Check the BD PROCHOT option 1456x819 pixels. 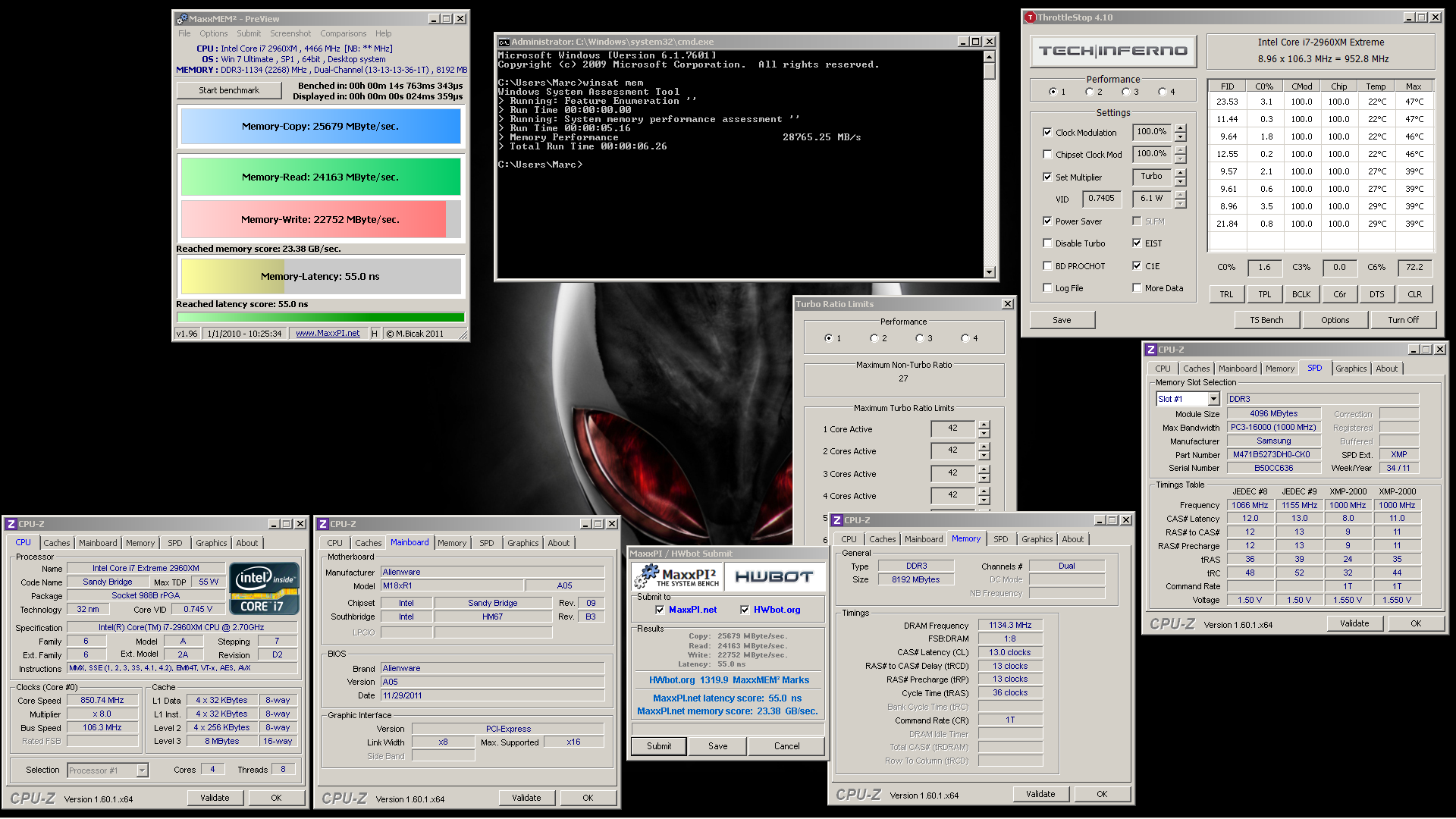click(x=1047, y=266)
